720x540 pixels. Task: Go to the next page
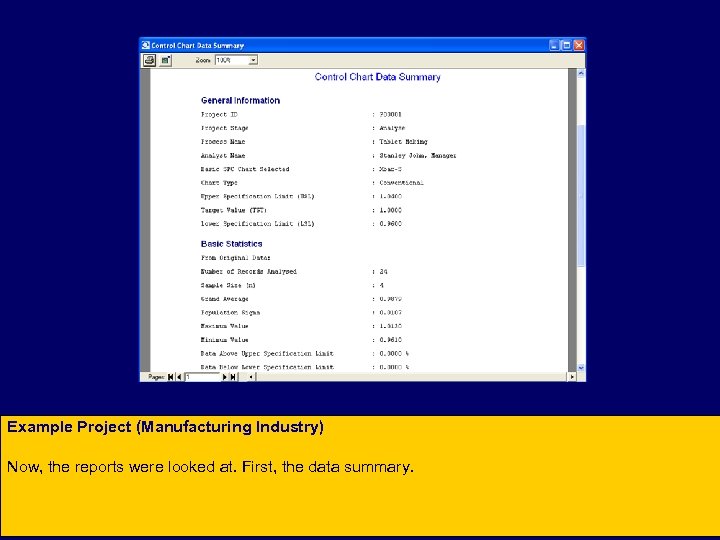[225, 377]
